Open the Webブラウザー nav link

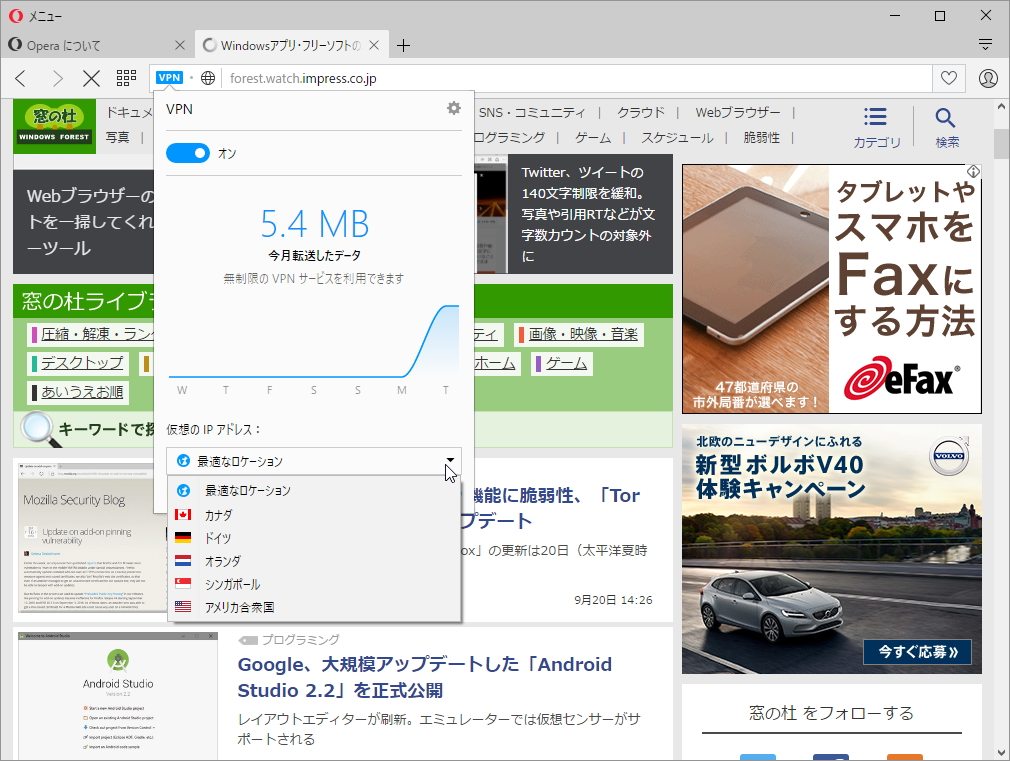point(738,113)
